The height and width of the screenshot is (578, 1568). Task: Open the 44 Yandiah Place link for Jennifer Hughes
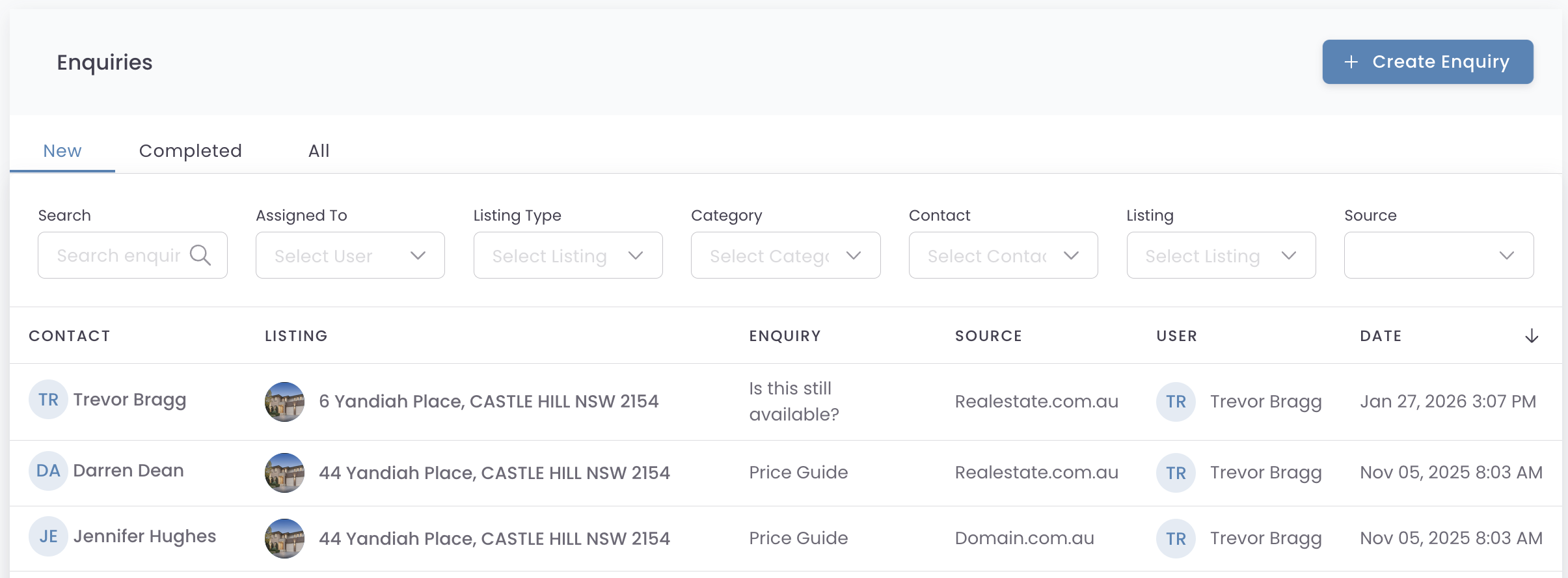pos(494,538)
